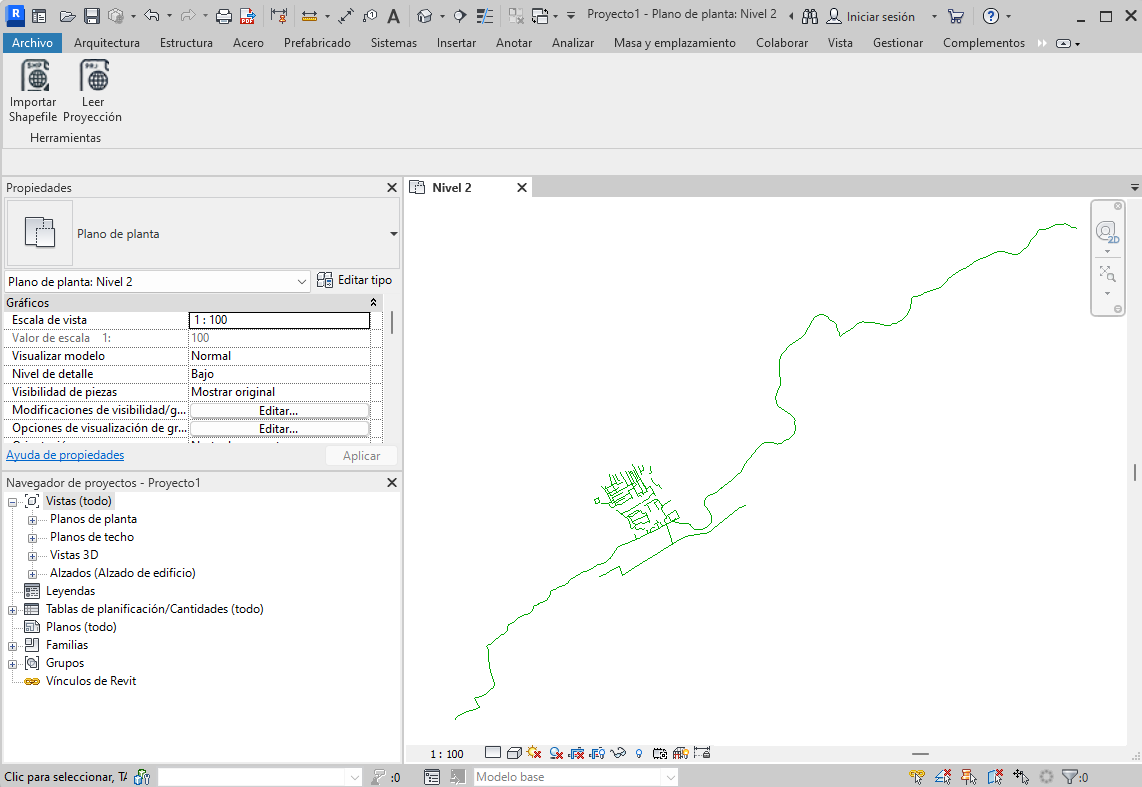1142x787 pixels.
Task: Click the Crop View icon in view control bar
Action: [576, 753]
